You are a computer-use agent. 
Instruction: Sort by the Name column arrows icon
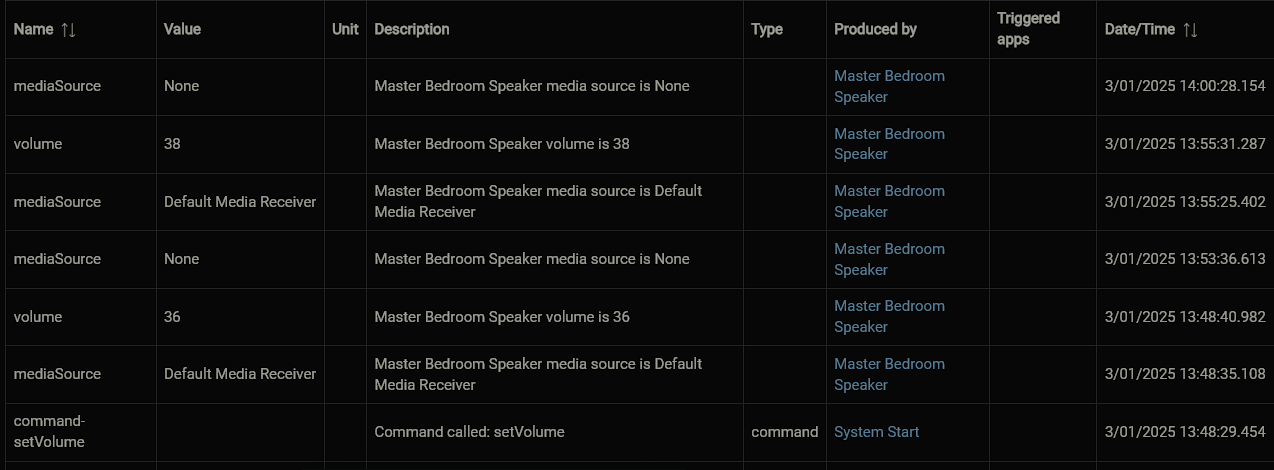[68, 30]
